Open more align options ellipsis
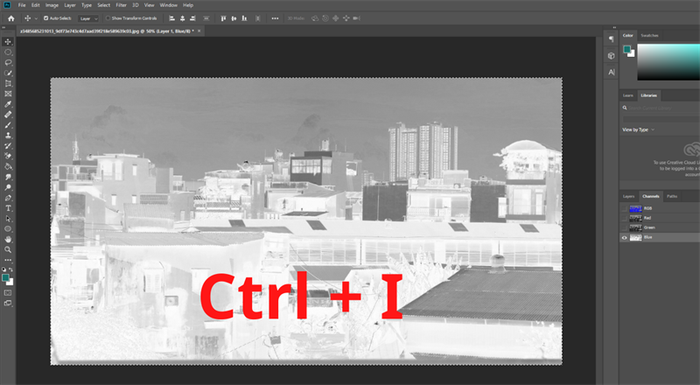The width and height of the screenshot is (700, 385). (275, 18)
